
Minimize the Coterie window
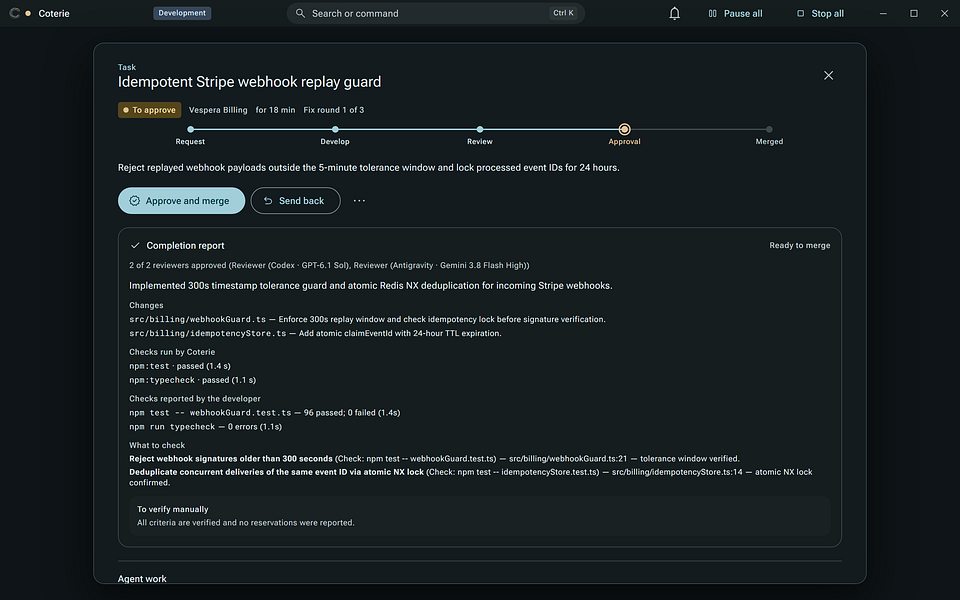point(883,13)
